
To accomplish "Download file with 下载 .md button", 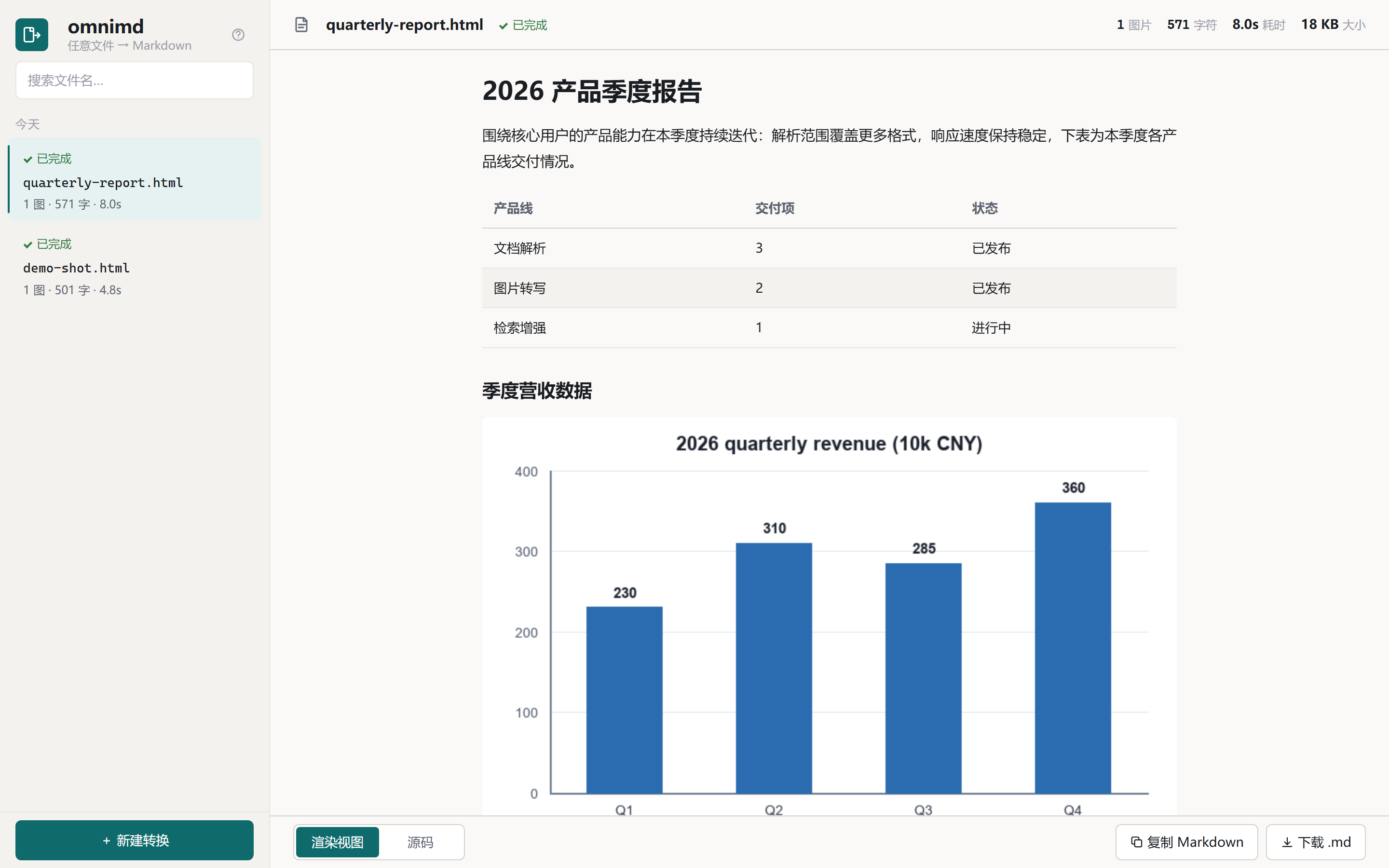I will tap(1316, 842).
